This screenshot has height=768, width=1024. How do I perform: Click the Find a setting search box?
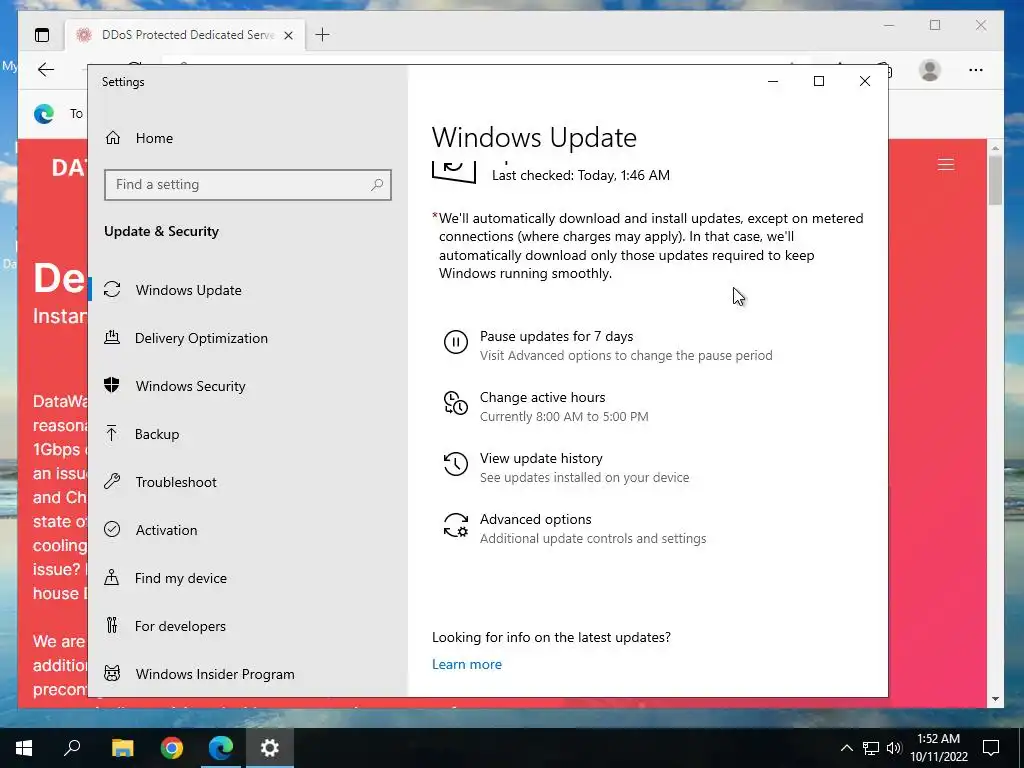(248, 185)
